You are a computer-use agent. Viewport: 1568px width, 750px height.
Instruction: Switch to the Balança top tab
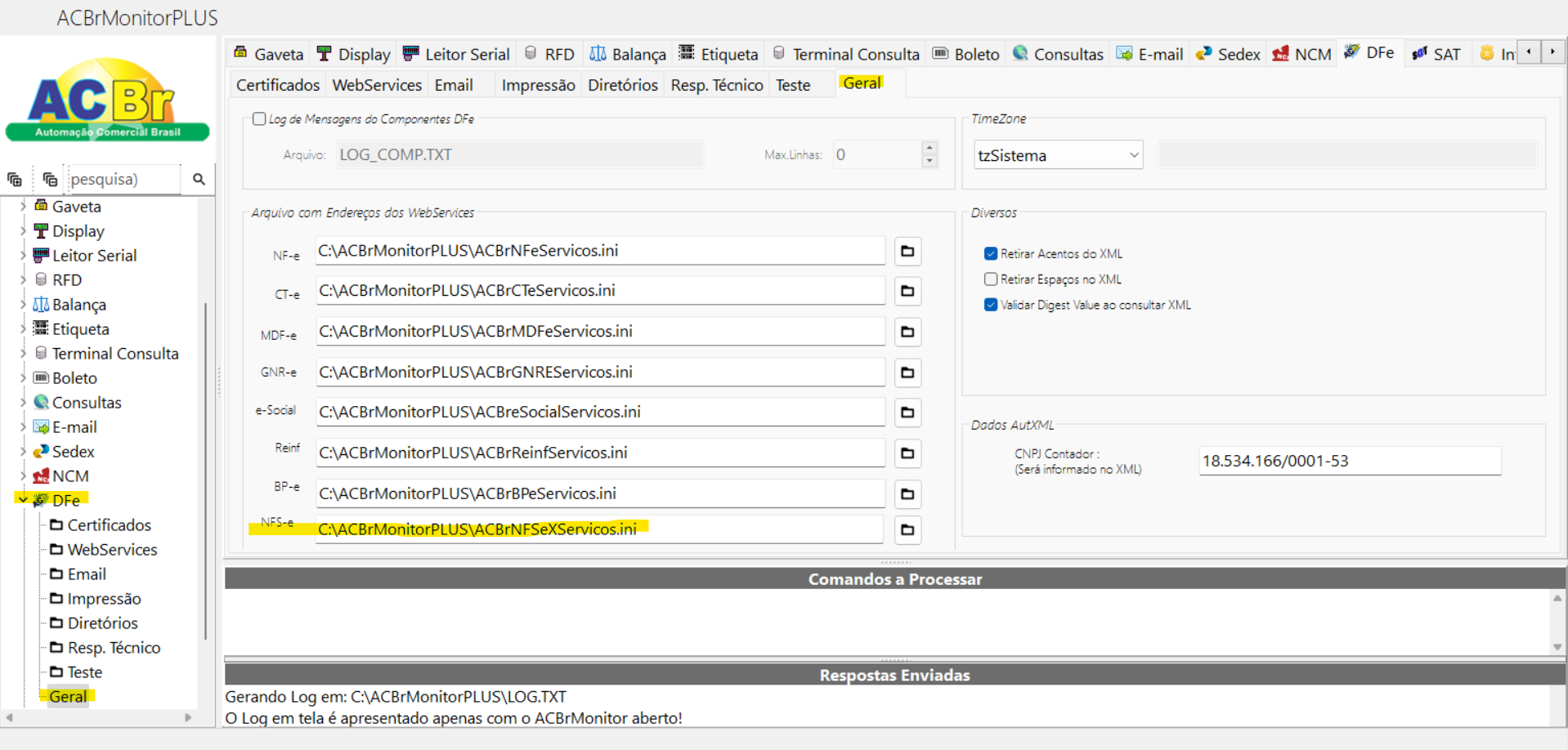(x=628, y=54)
